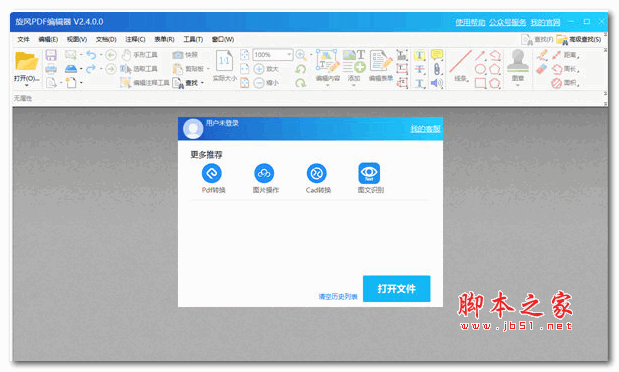This screenshot has width=619, height=372.
Task: Open the Edit (编辑(E)) menu
Action: coord(48,39)
